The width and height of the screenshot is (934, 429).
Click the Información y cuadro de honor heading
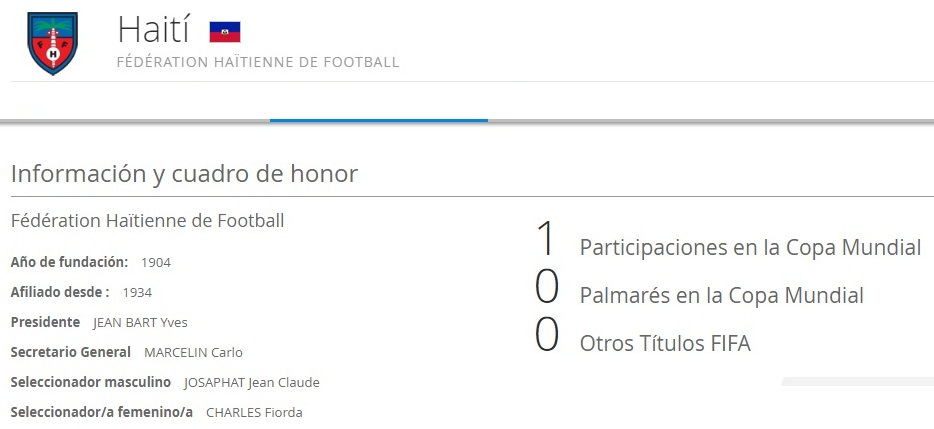[x=184, y=173]
